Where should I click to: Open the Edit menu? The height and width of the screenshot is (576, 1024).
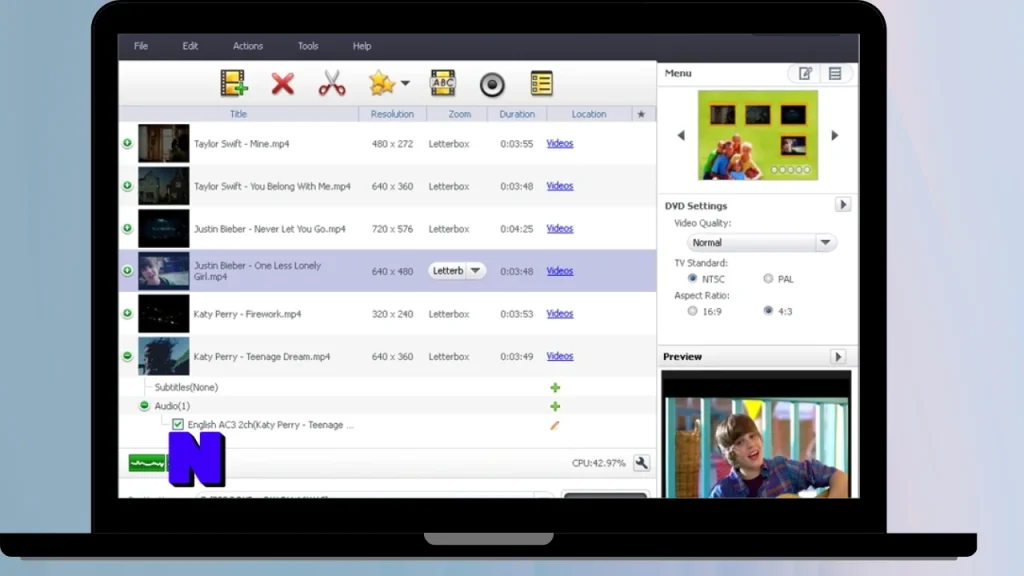click(190, 46)
